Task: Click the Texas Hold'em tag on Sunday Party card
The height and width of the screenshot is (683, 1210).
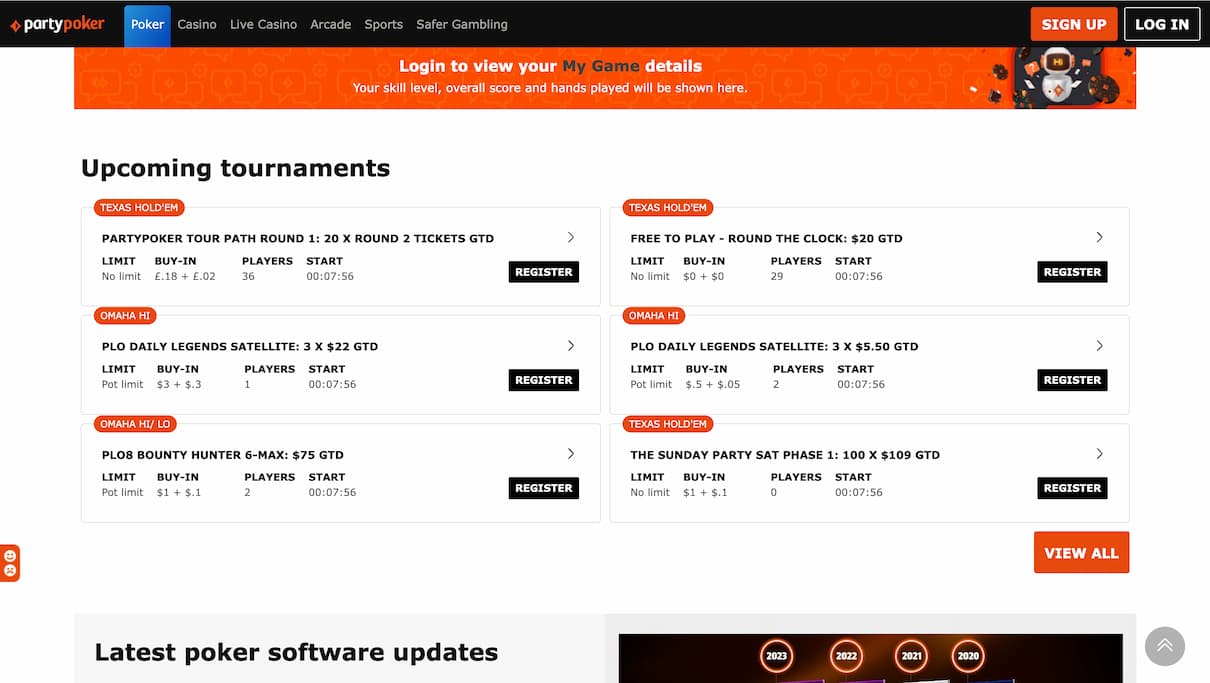Action: coord(668,424)
